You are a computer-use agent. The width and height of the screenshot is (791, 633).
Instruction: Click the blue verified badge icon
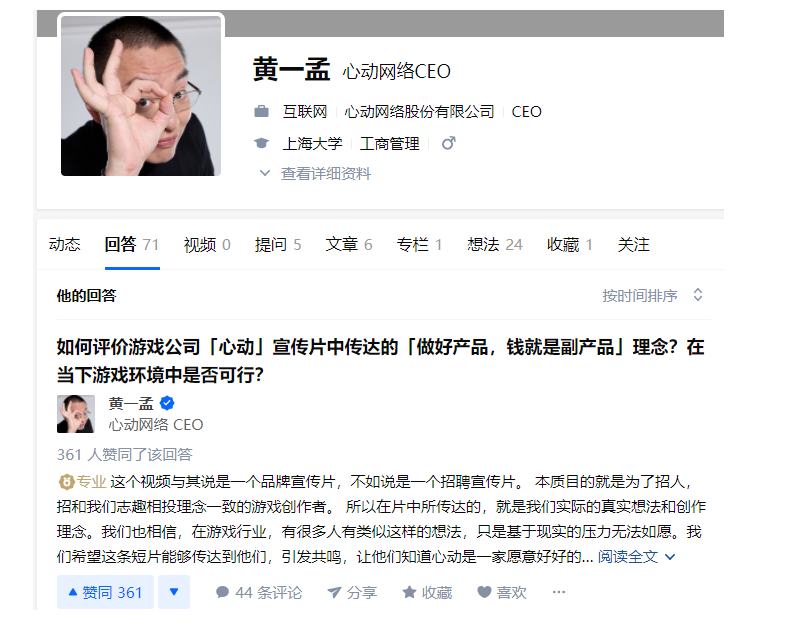(167, 403)
